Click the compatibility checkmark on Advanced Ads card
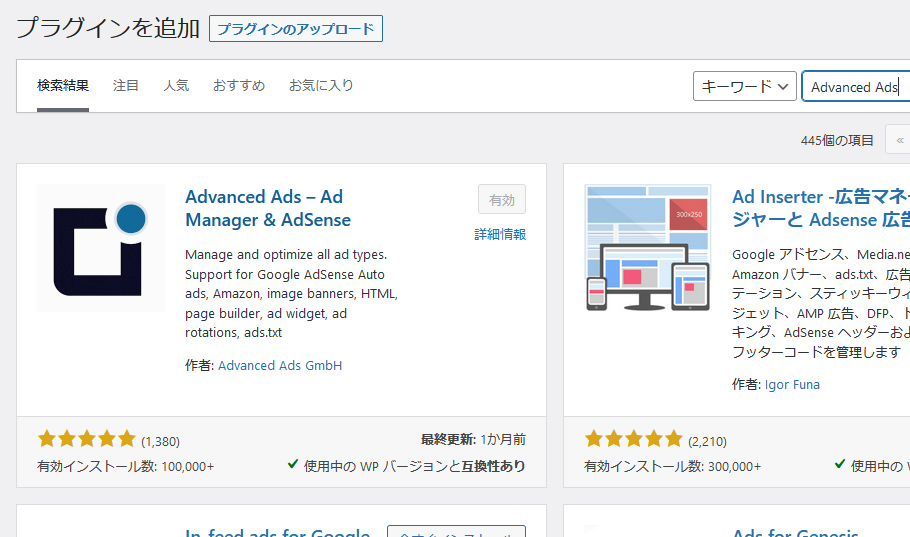 (x=293, y=464)
